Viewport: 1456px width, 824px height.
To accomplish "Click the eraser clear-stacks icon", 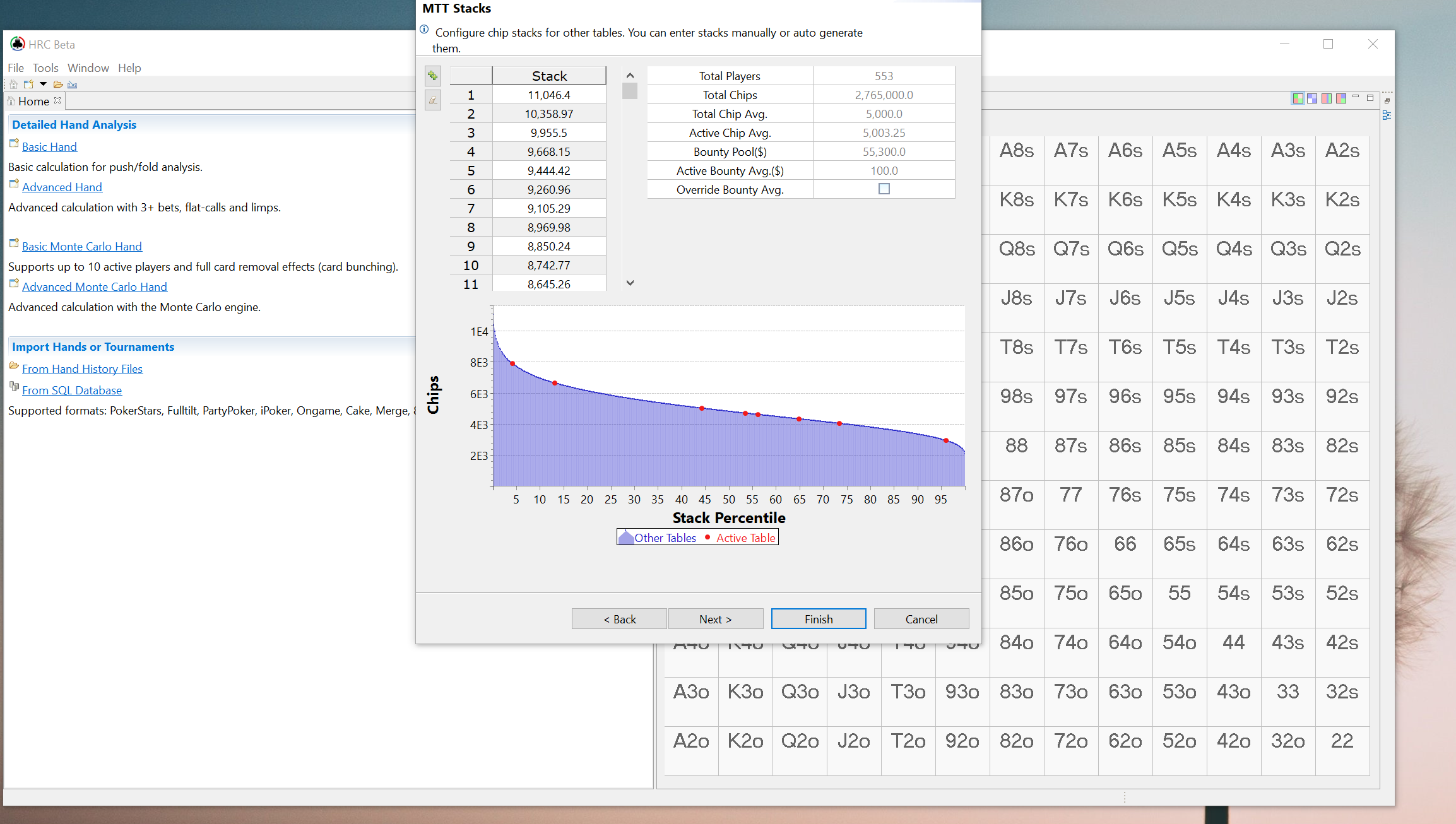I will (x=432, y=100).
